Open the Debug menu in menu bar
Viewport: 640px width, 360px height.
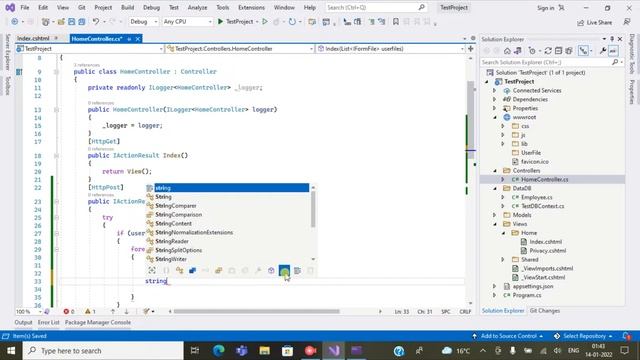[151, 7]
